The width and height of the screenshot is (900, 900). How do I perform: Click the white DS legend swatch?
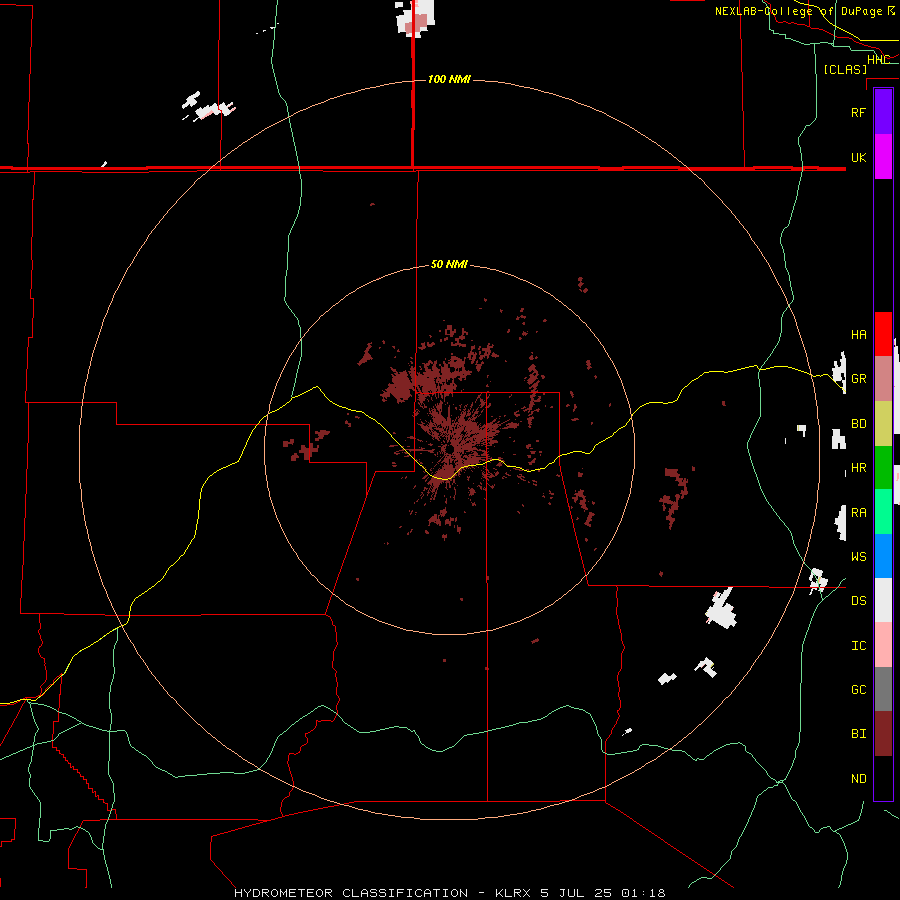(x=883, y=600)
